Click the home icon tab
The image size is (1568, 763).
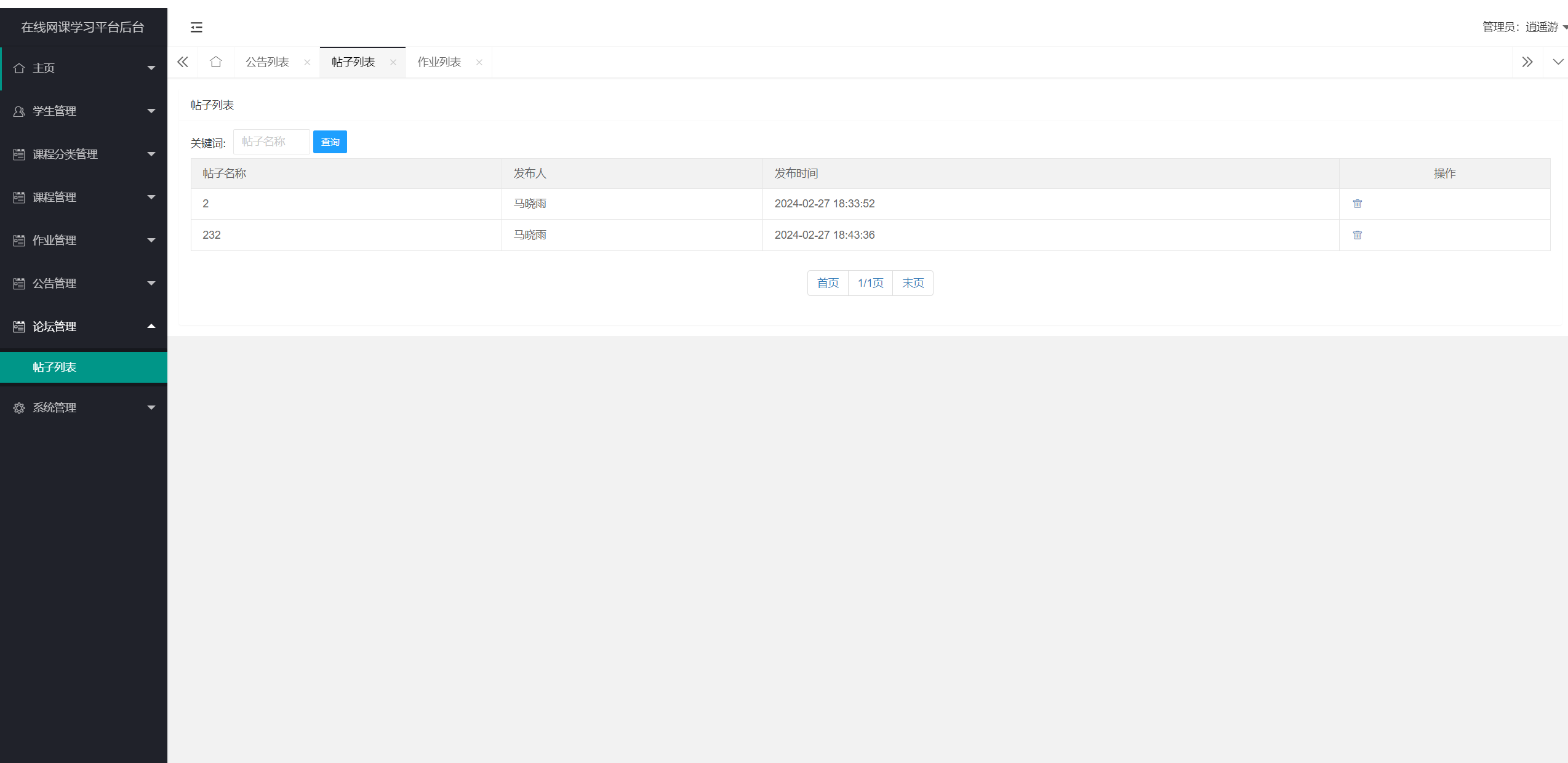(215, 62)
